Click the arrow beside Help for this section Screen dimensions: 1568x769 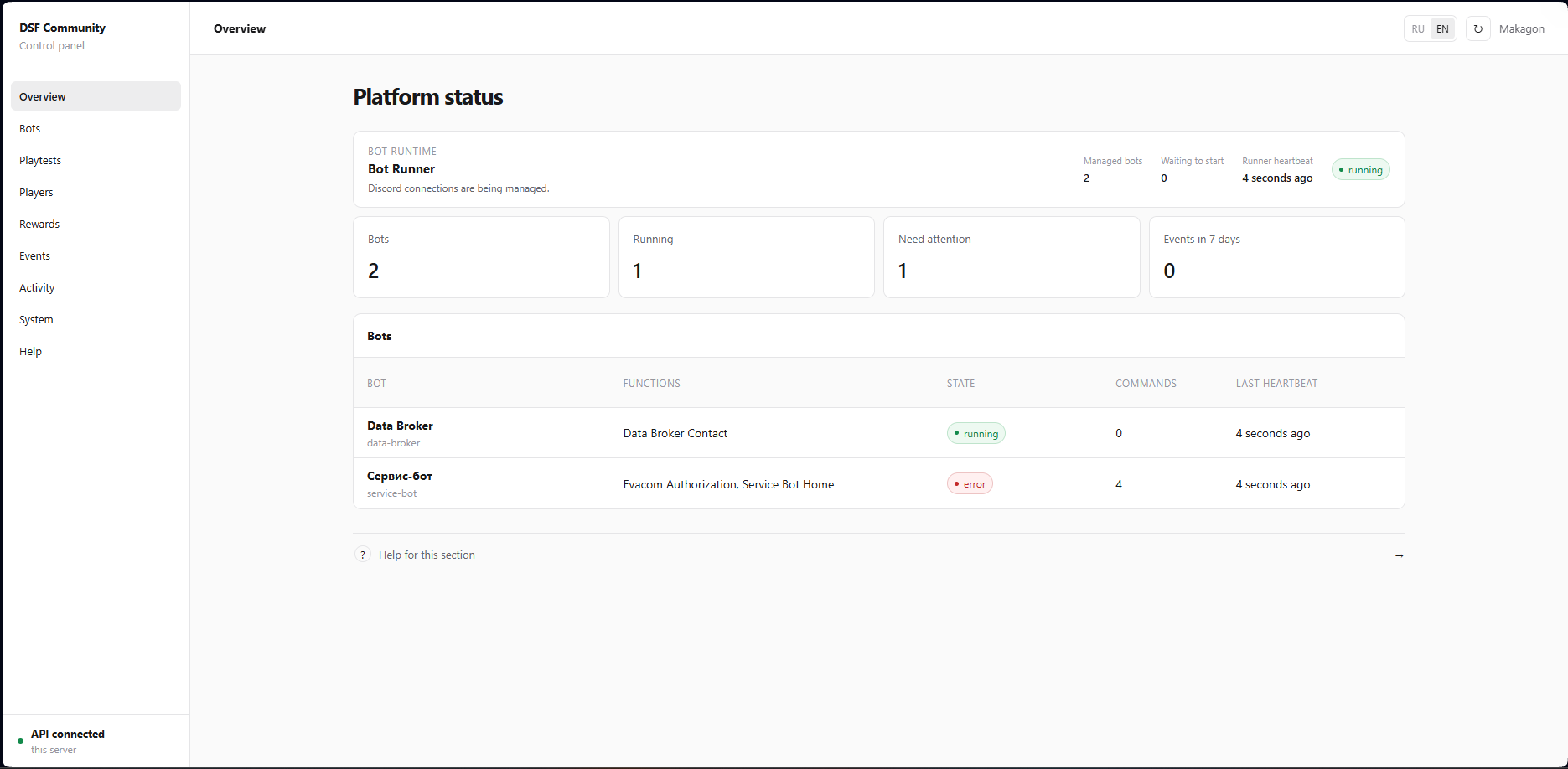coord(1399,555)
